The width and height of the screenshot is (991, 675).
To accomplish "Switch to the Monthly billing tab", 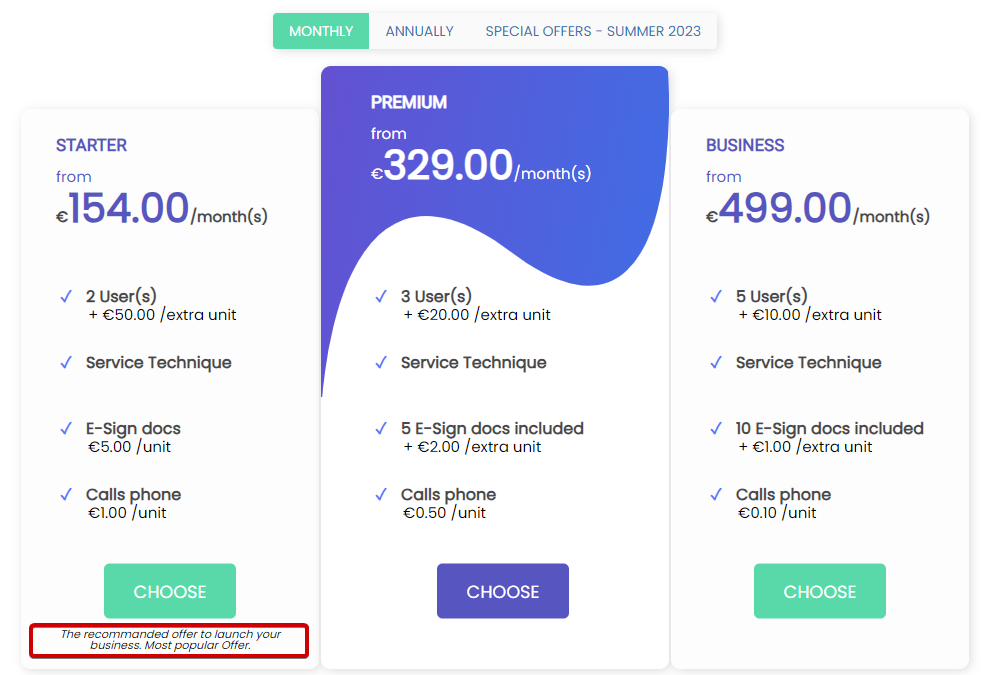I will [321, 31].
